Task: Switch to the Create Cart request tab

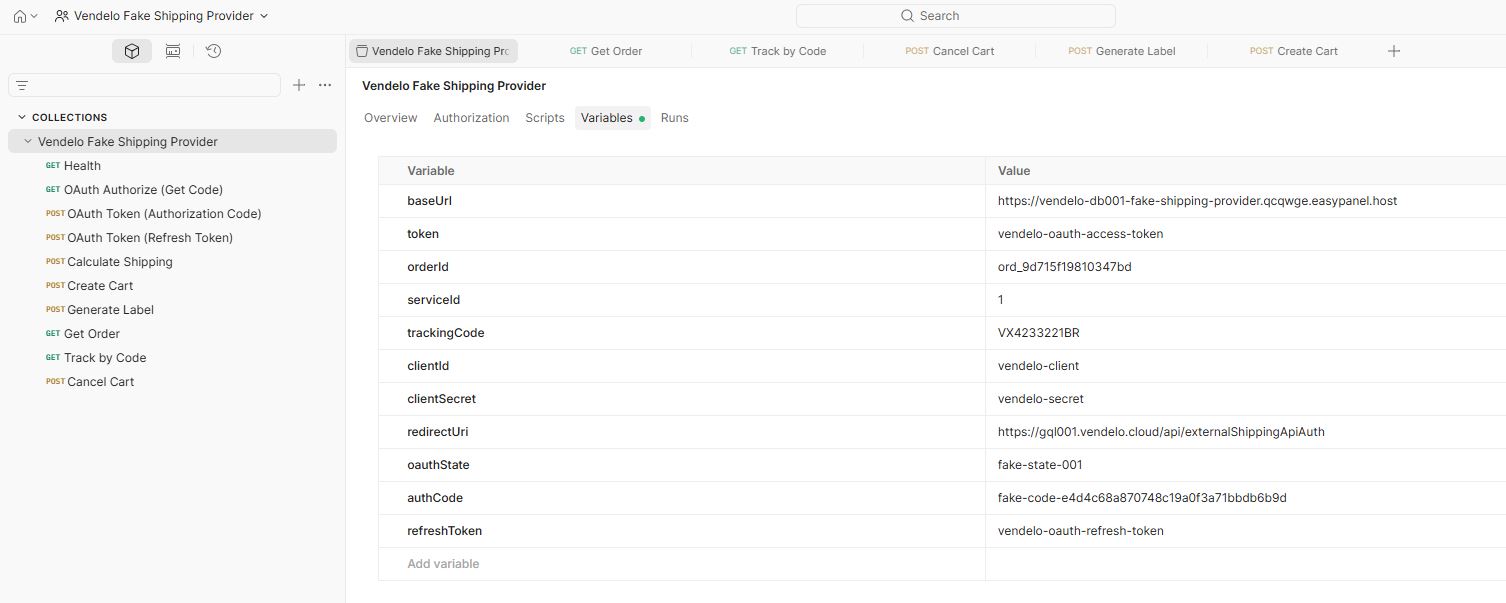Action: coord(1293,50)
